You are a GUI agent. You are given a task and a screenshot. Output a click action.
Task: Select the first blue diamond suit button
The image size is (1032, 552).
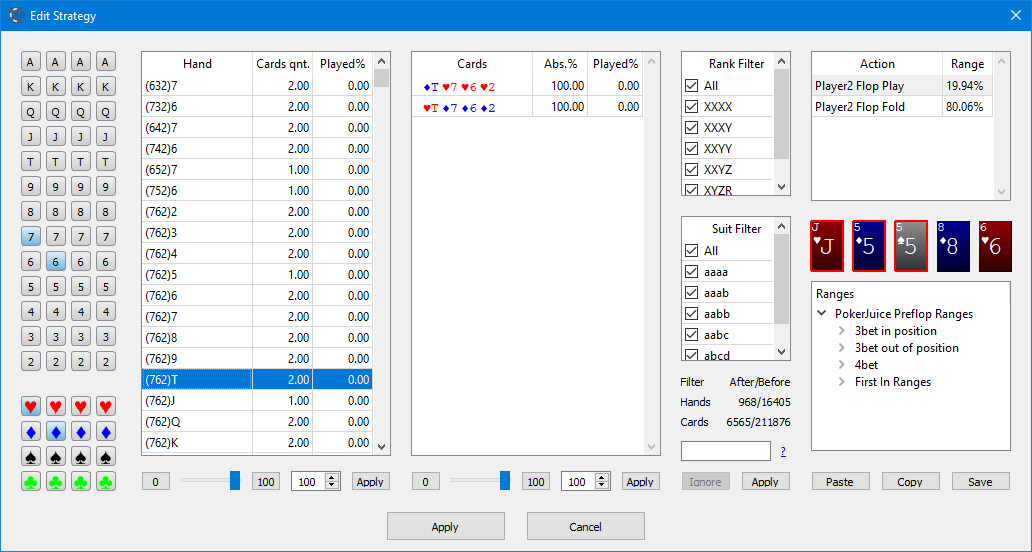click(x=31, y=432)
